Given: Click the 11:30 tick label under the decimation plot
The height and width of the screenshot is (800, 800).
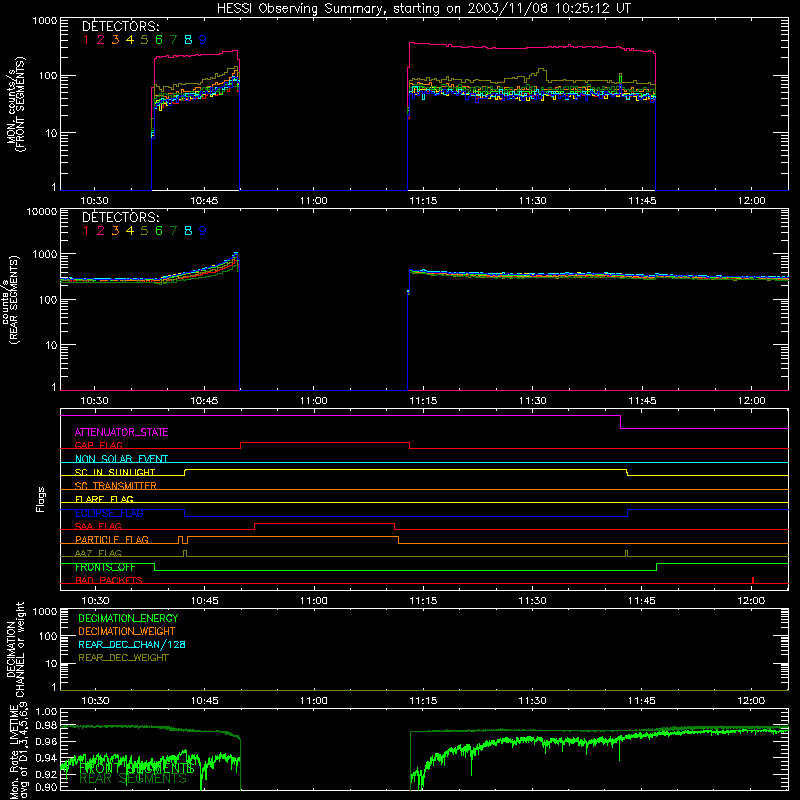Looking at the screenshot, I should (533, 701).
